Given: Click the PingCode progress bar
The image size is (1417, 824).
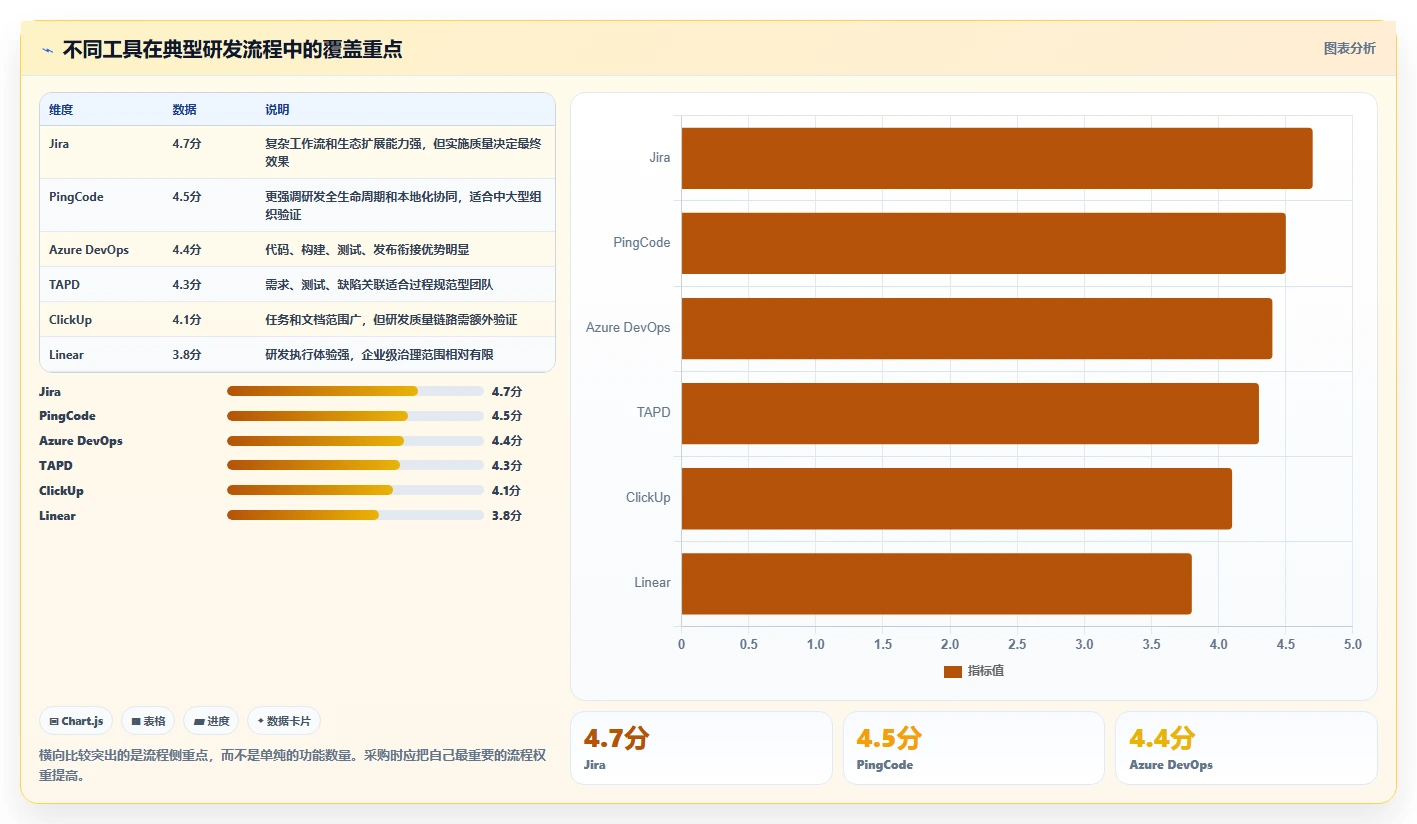Looking at the screenshot, I should pyautogui.click(x=355, y=416).
